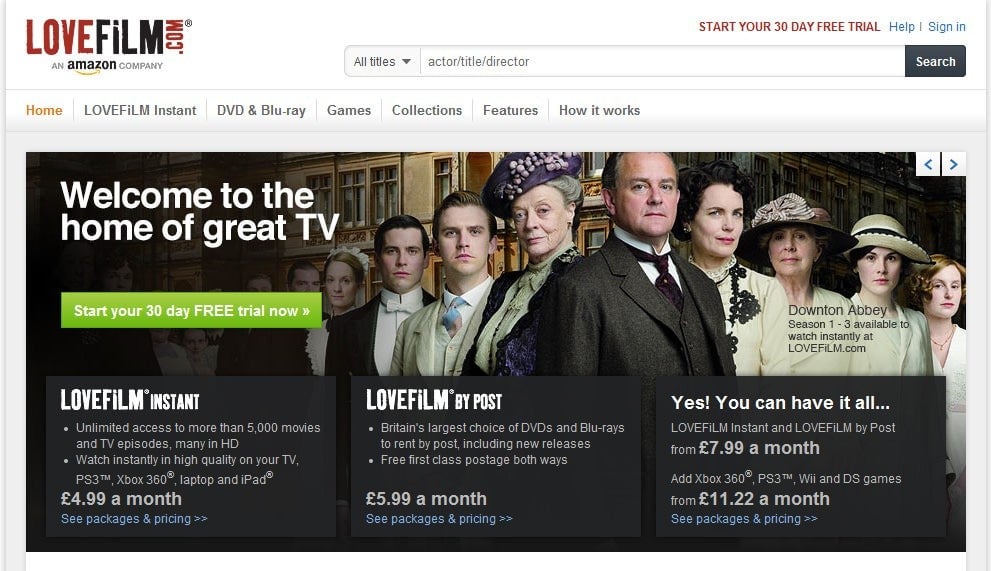
Task: Open the Home tab
Action: tap(44, 111)
